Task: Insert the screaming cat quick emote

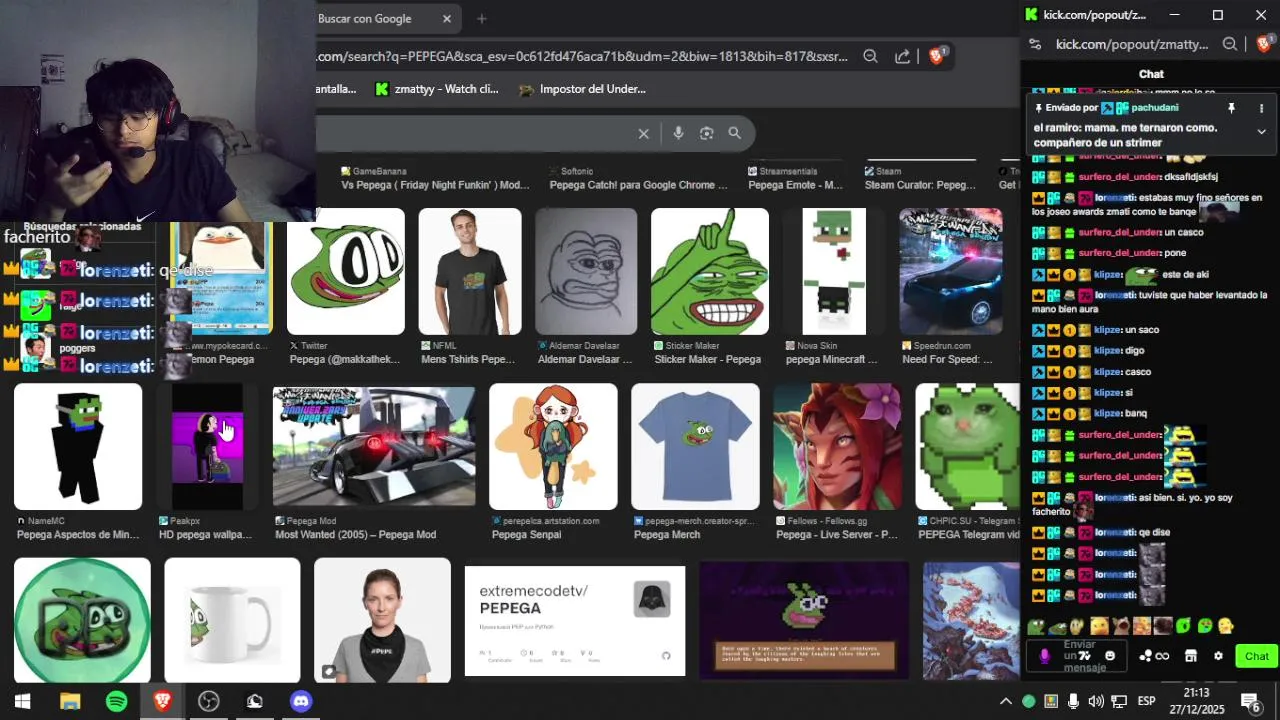Action: [1120, 626]
